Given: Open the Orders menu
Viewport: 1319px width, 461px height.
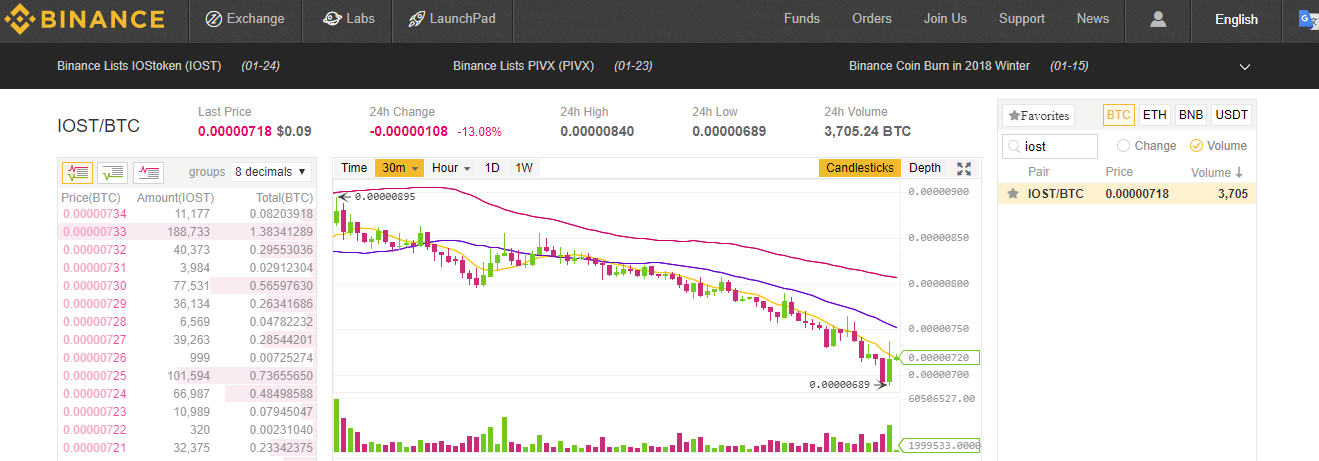Looking at the screenshot, I should 872,19.
